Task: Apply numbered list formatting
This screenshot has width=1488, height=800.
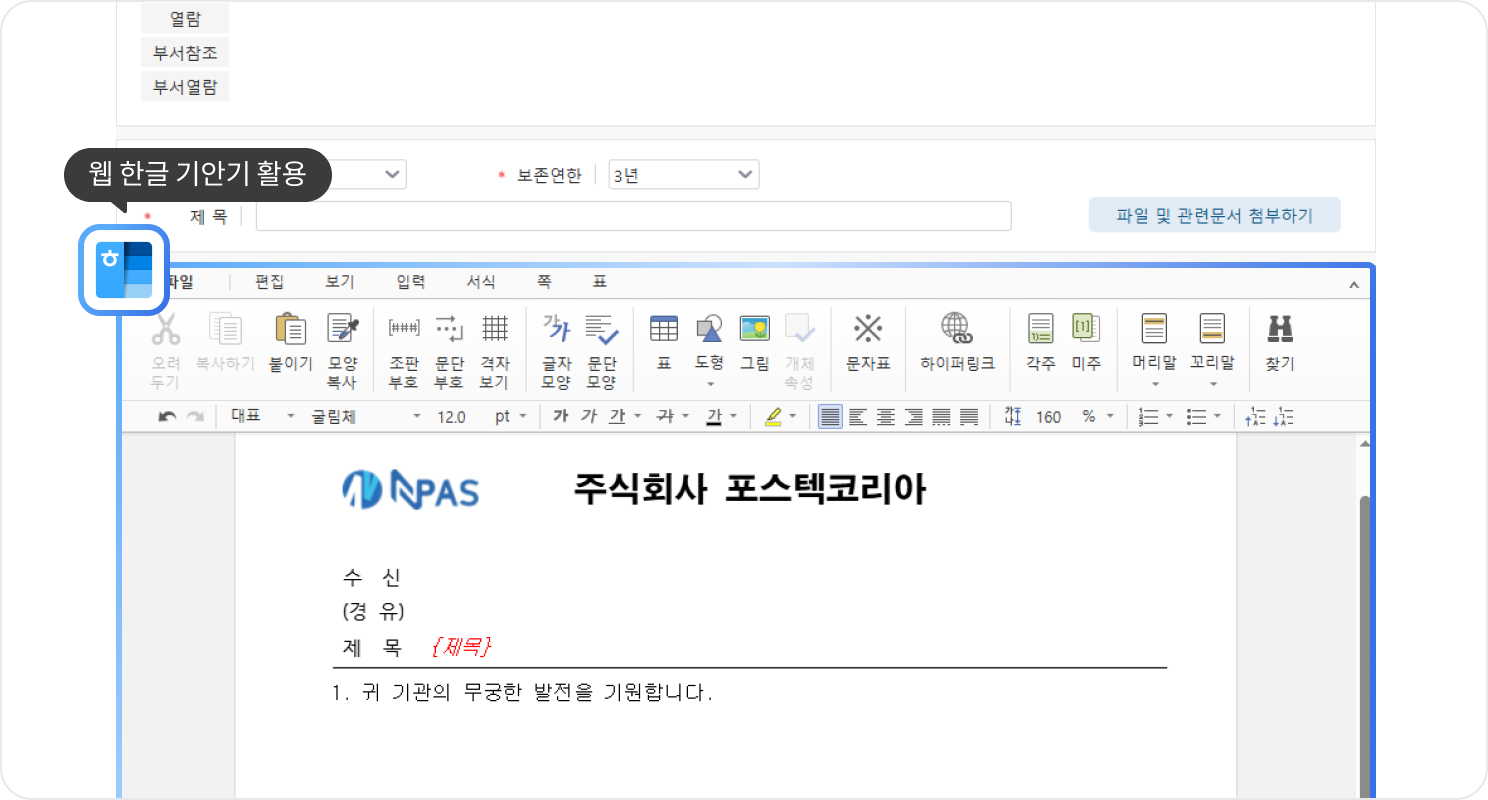Action: (x=1148, y=417)
